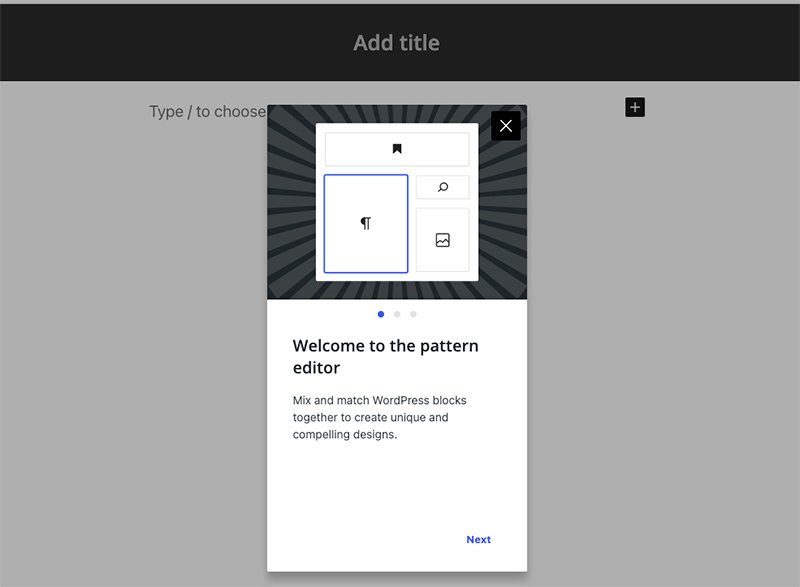
Task: Click the blank white area above Next
Action: [x=397, y=484]
